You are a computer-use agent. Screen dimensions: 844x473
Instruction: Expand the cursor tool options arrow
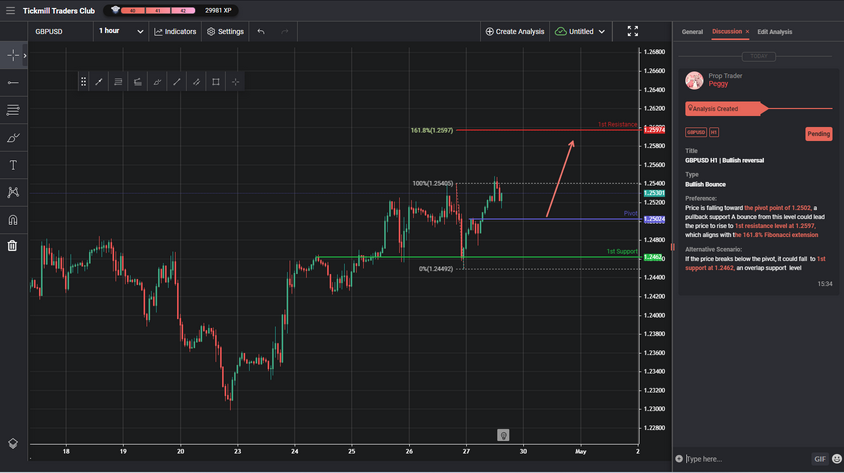click(25, 55)
